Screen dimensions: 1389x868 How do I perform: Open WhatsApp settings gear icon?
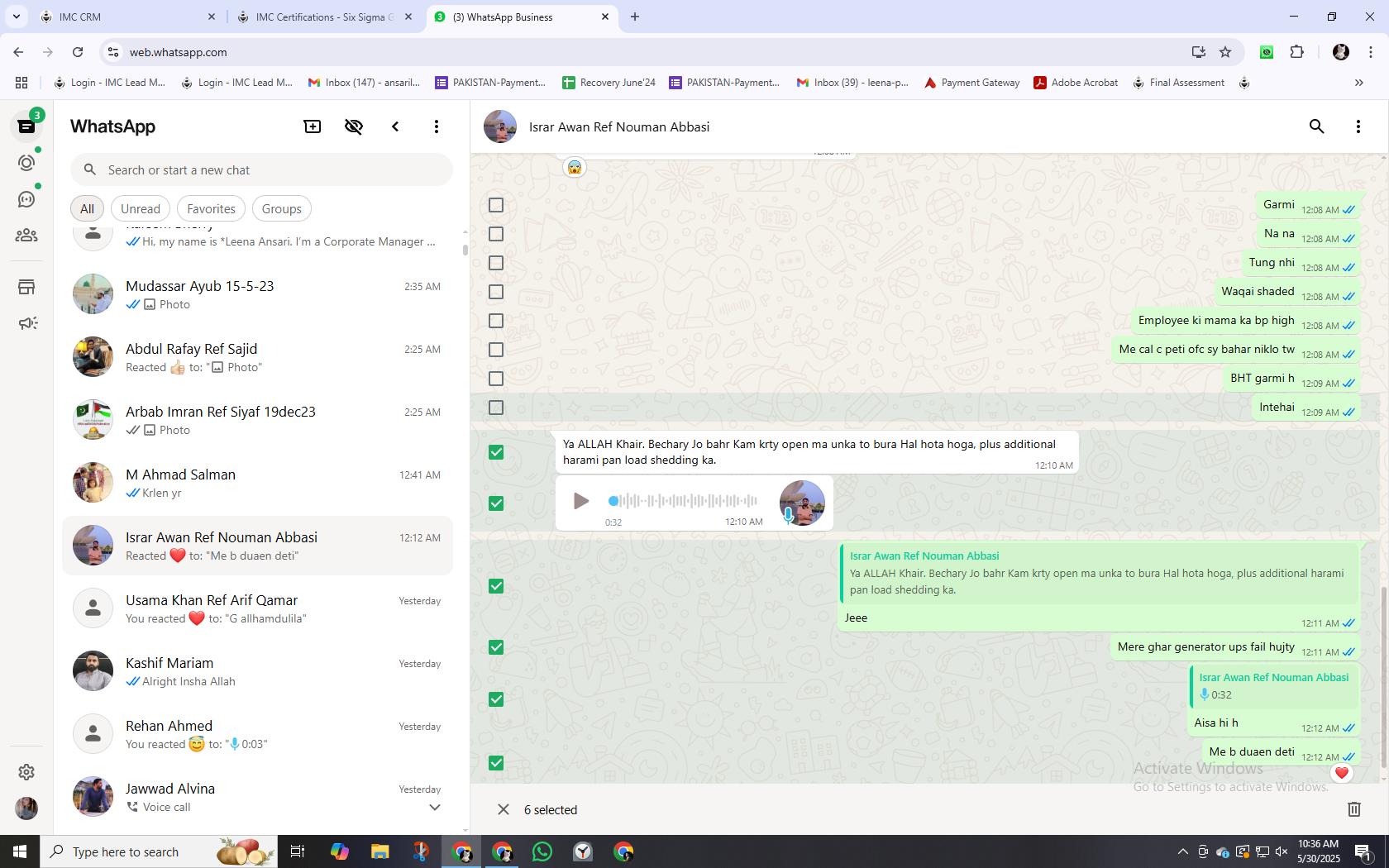pos(26,771)
